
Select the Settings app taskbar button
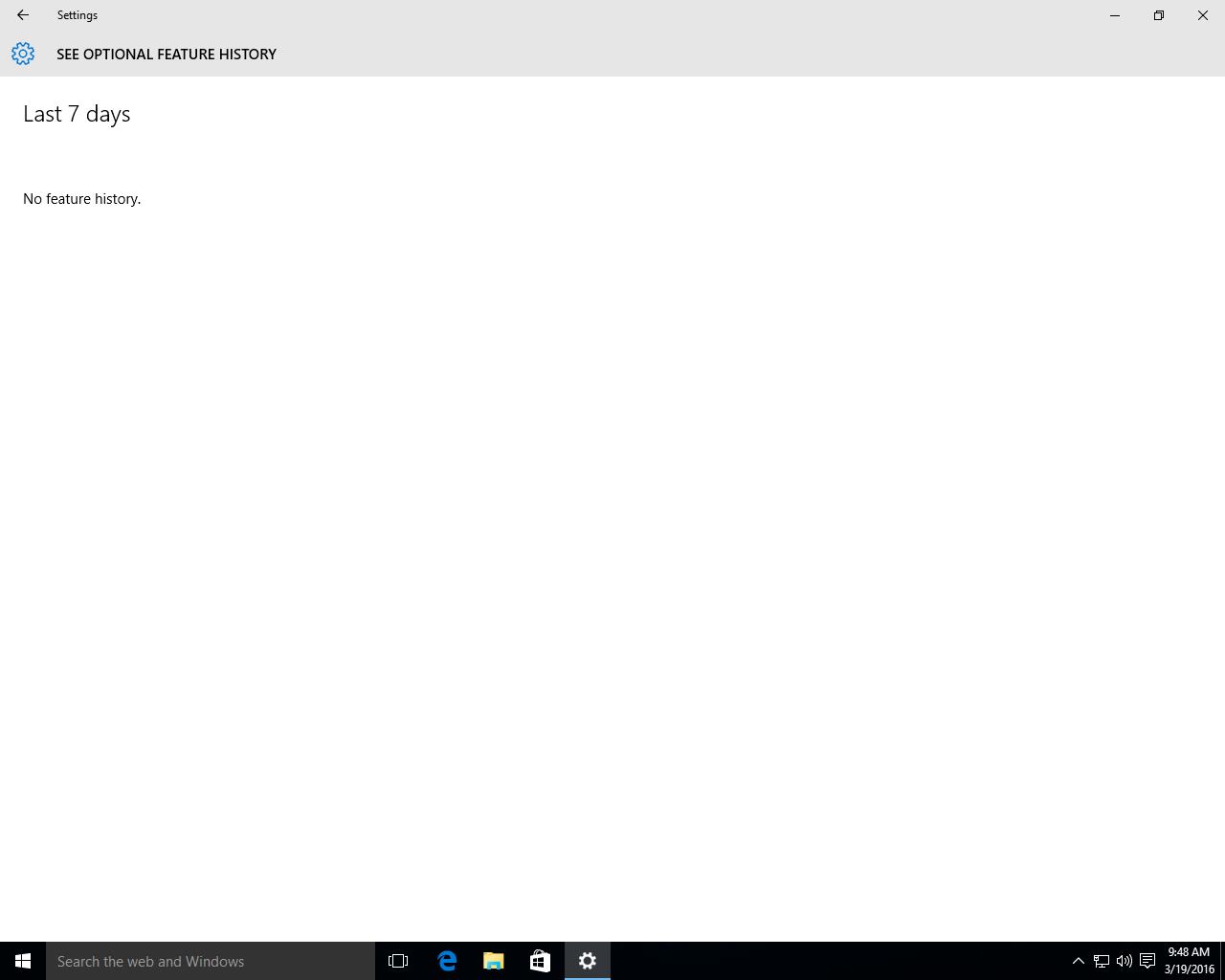[x=588, y=961]
